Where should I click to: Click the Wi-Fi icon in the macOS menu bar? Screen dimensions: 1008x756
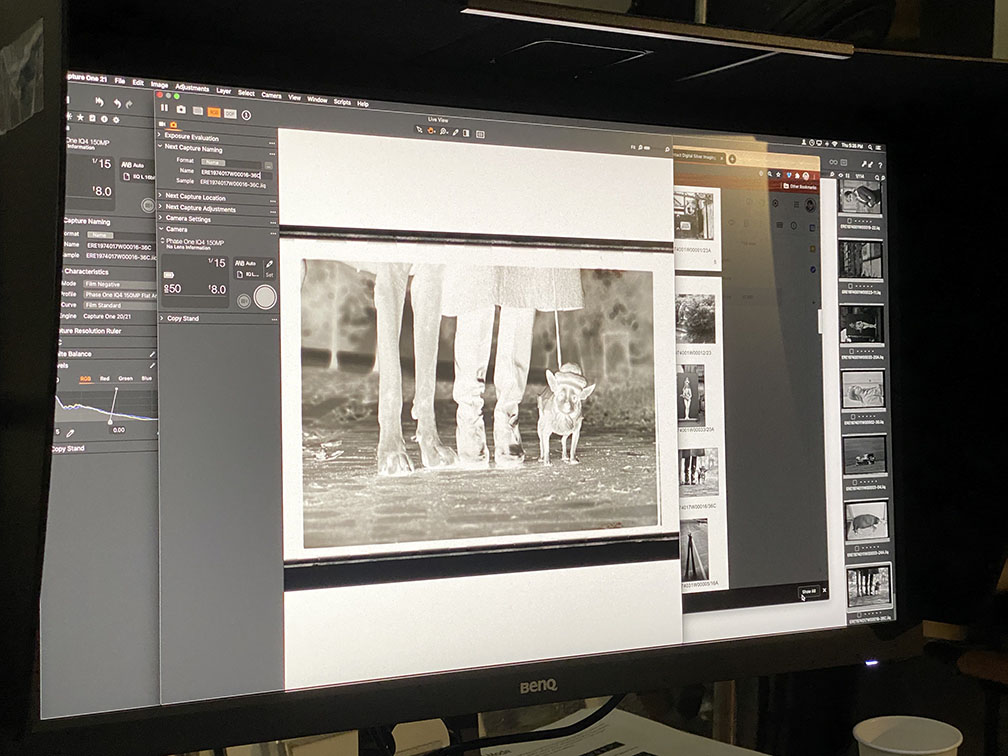point(834,144)
